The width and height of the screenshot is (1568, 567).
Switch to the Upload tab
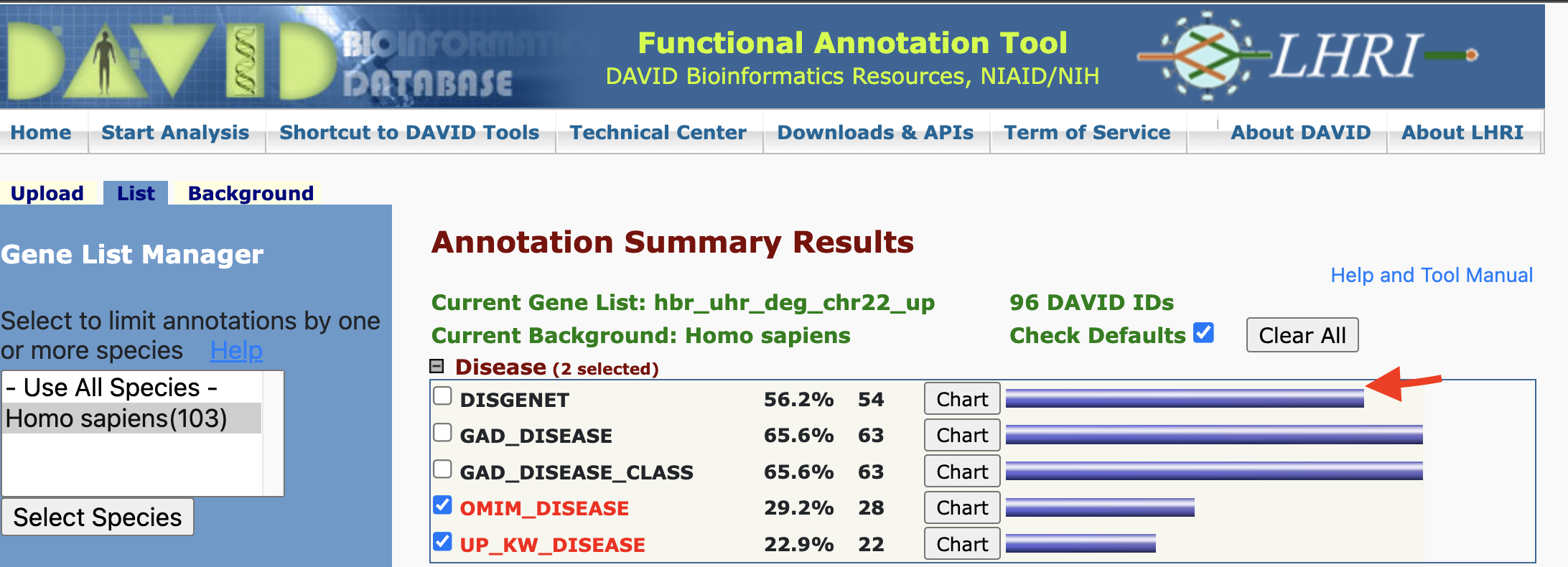47,193
